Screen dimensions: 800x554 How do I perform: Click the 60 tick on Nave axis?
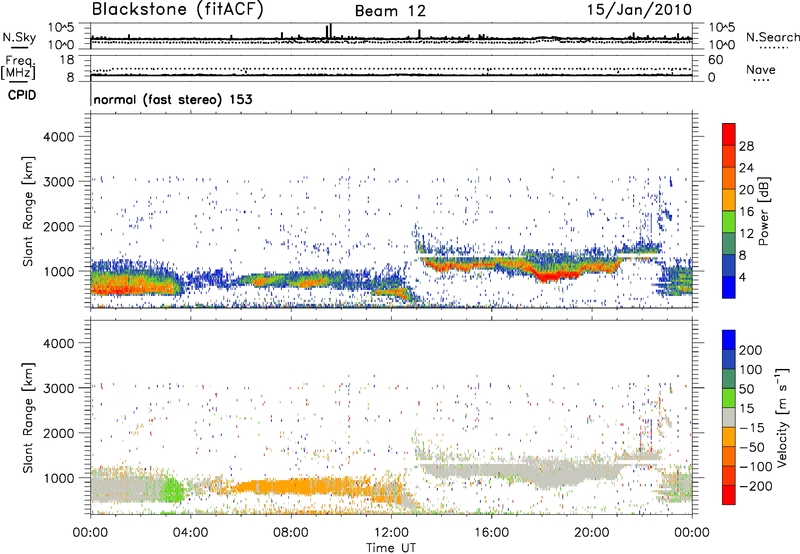click(x=715, y=60)
